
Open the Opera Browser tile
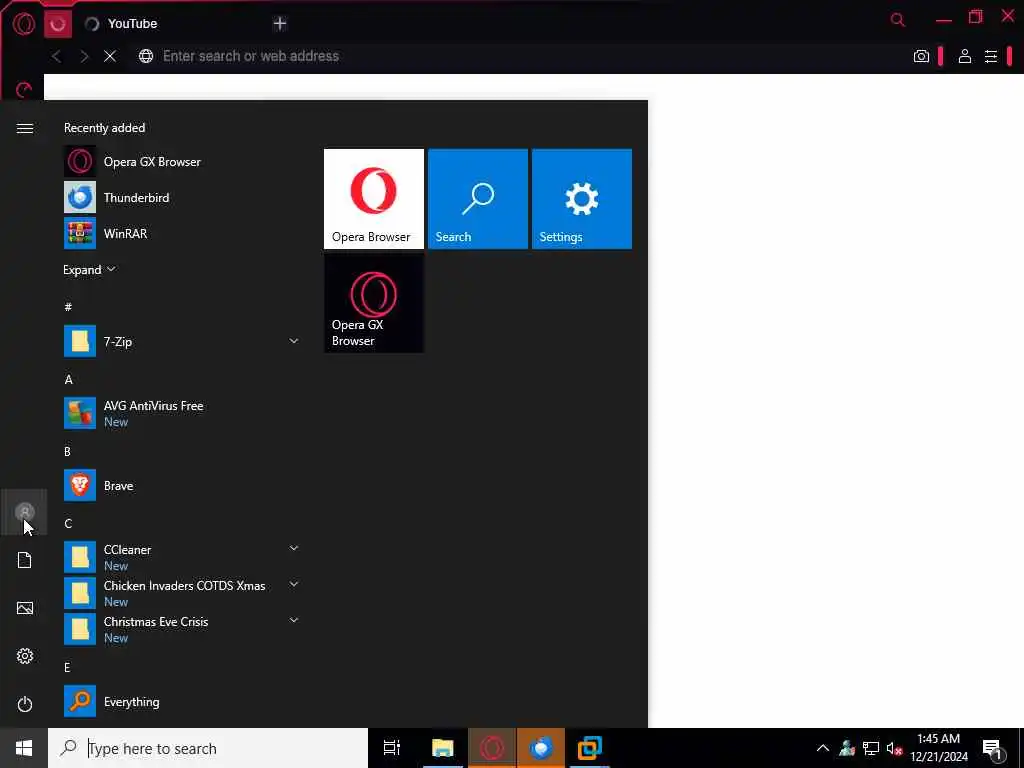(374, 199)
